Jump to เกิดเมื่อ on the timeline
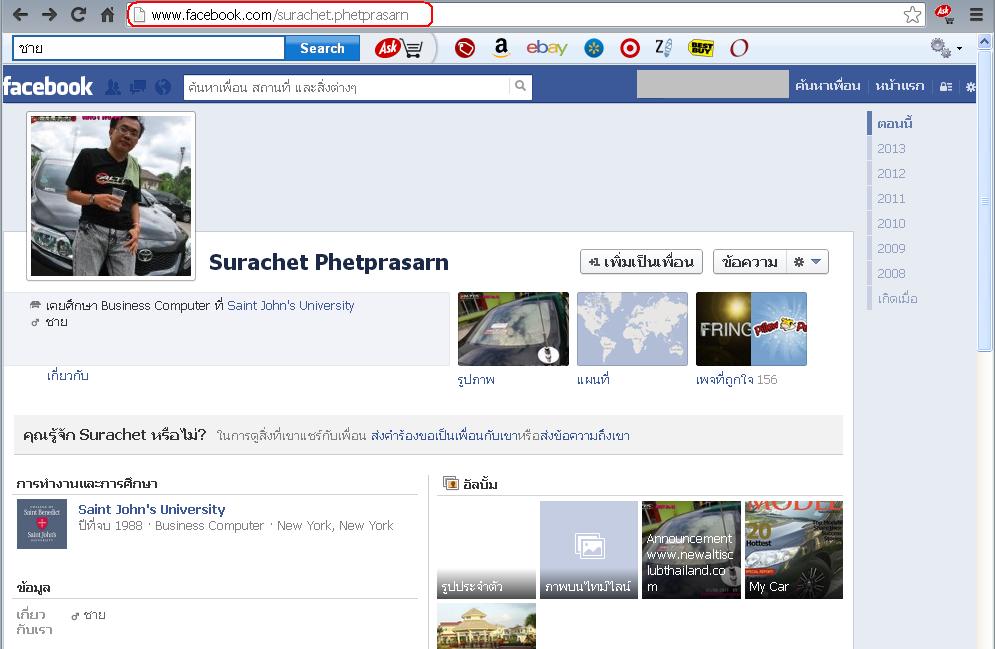Viewport: 995px width, 649px height. pyautogui.click(x=897, y=298)
